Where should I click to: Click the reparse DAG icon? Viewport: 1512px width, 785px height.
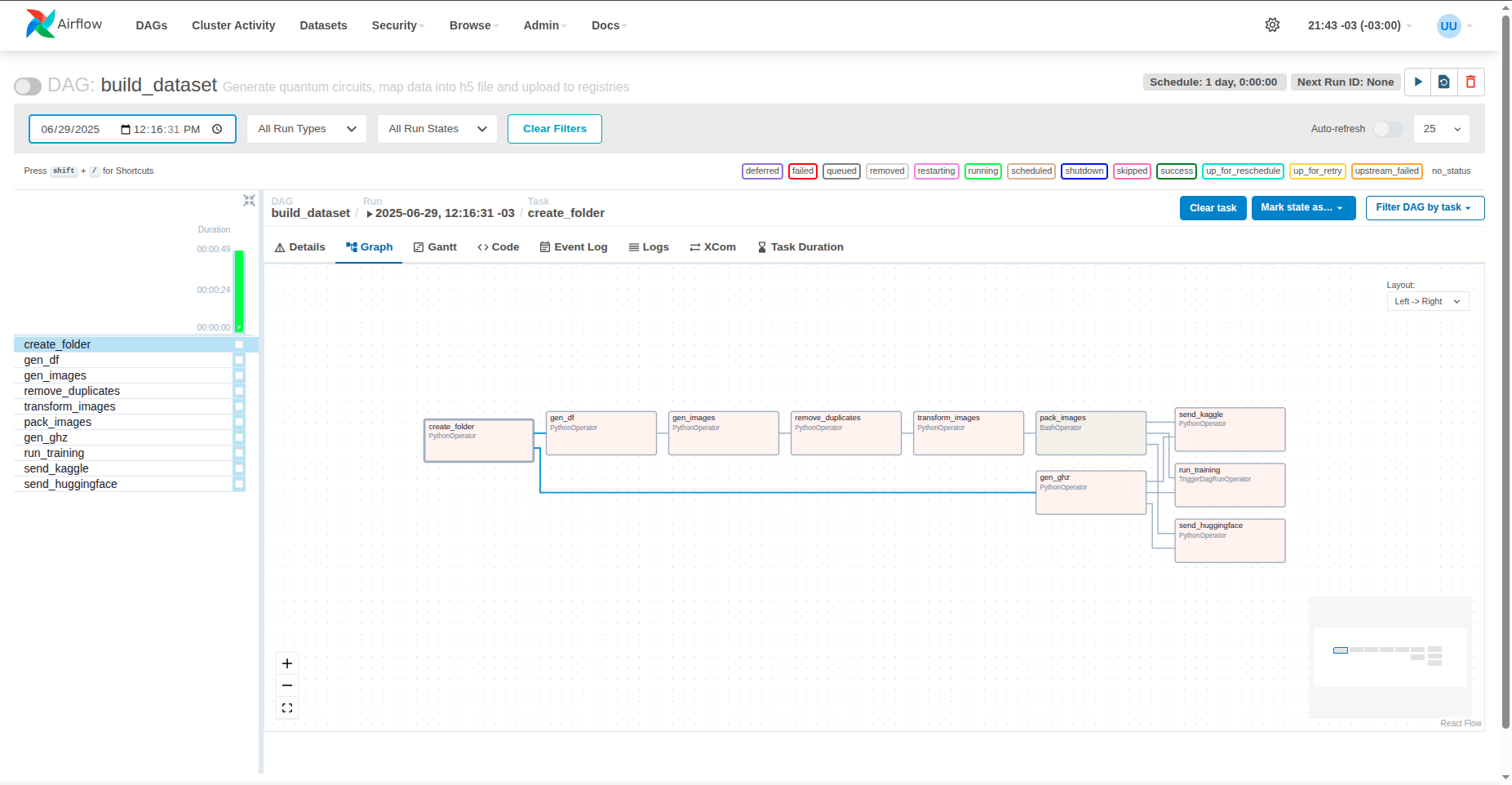pos(1443,82)
